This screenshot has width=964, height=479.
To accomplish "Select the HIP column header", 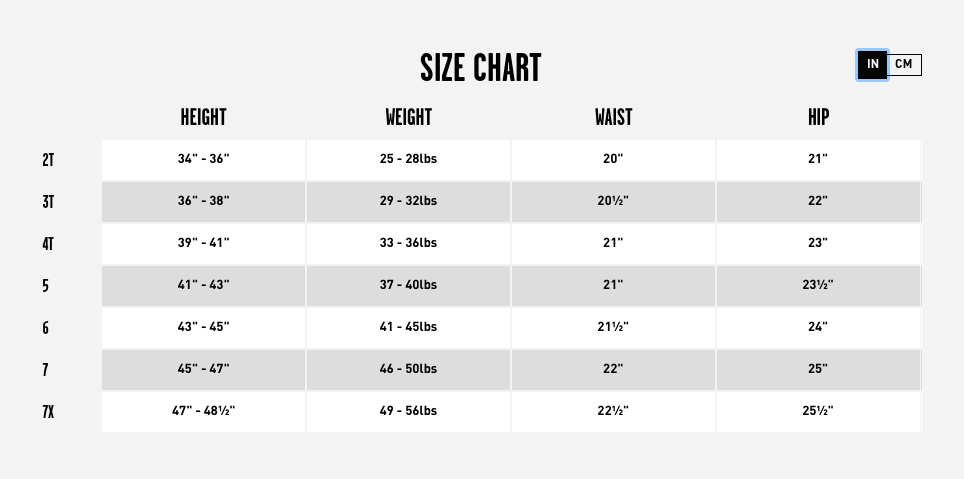I will [818, 117].
